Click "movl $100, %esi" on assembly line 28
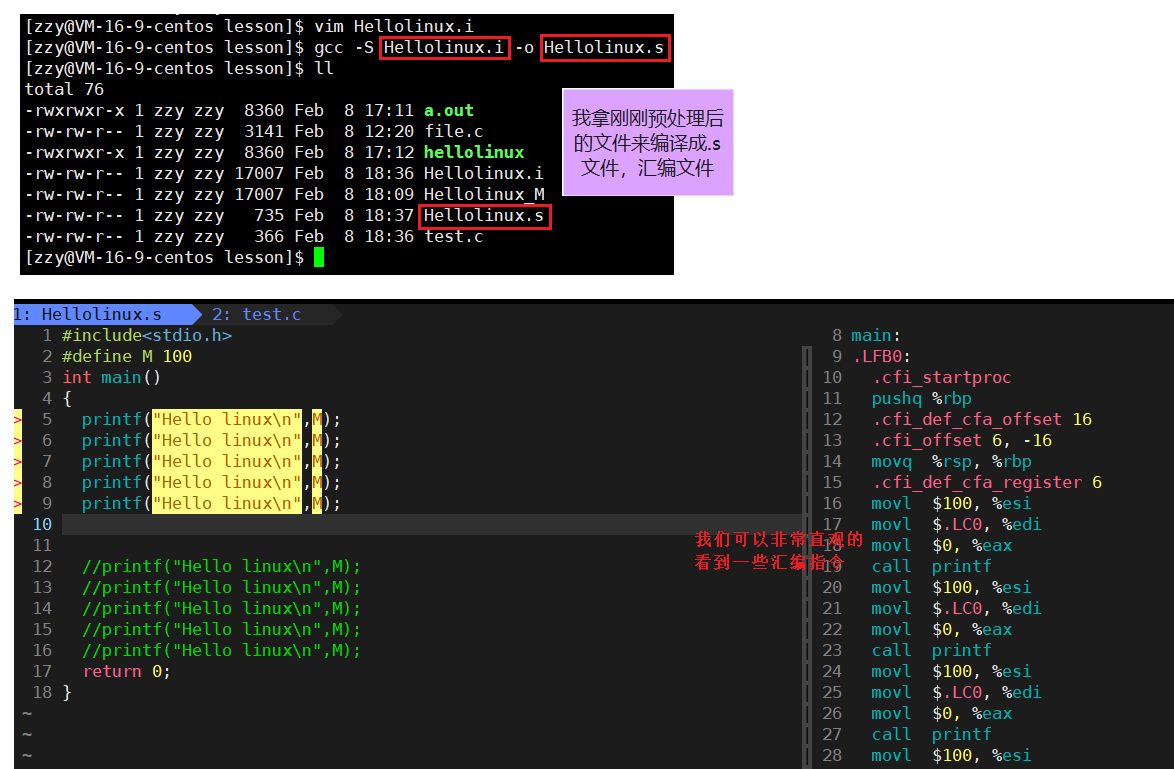Image resolution: width=1174 pixels, height=769 pixels. 951,755
